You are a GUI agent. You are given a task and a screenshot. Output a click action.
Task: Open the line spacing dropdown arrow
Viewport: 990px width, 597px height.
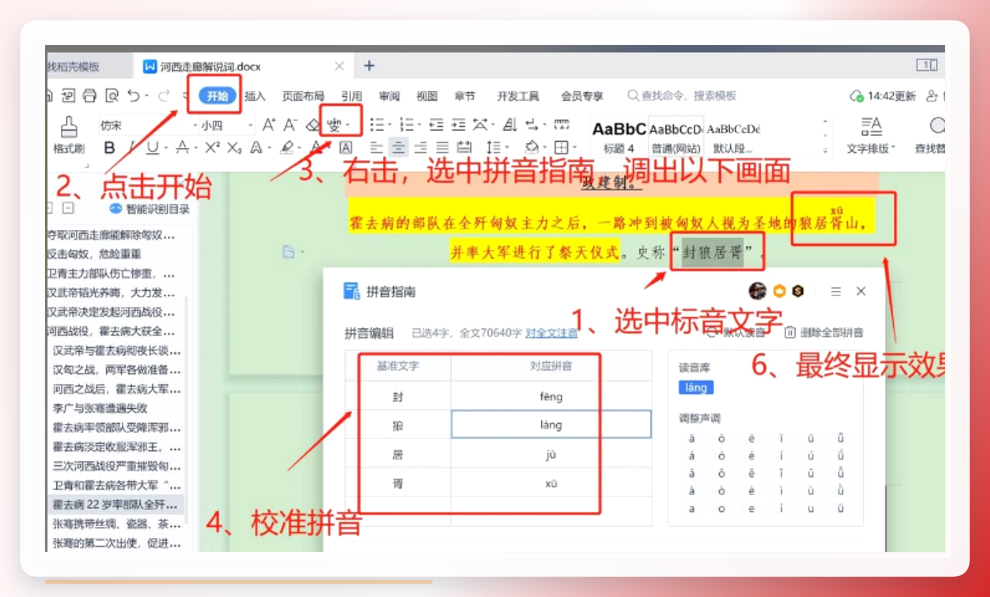507,148
